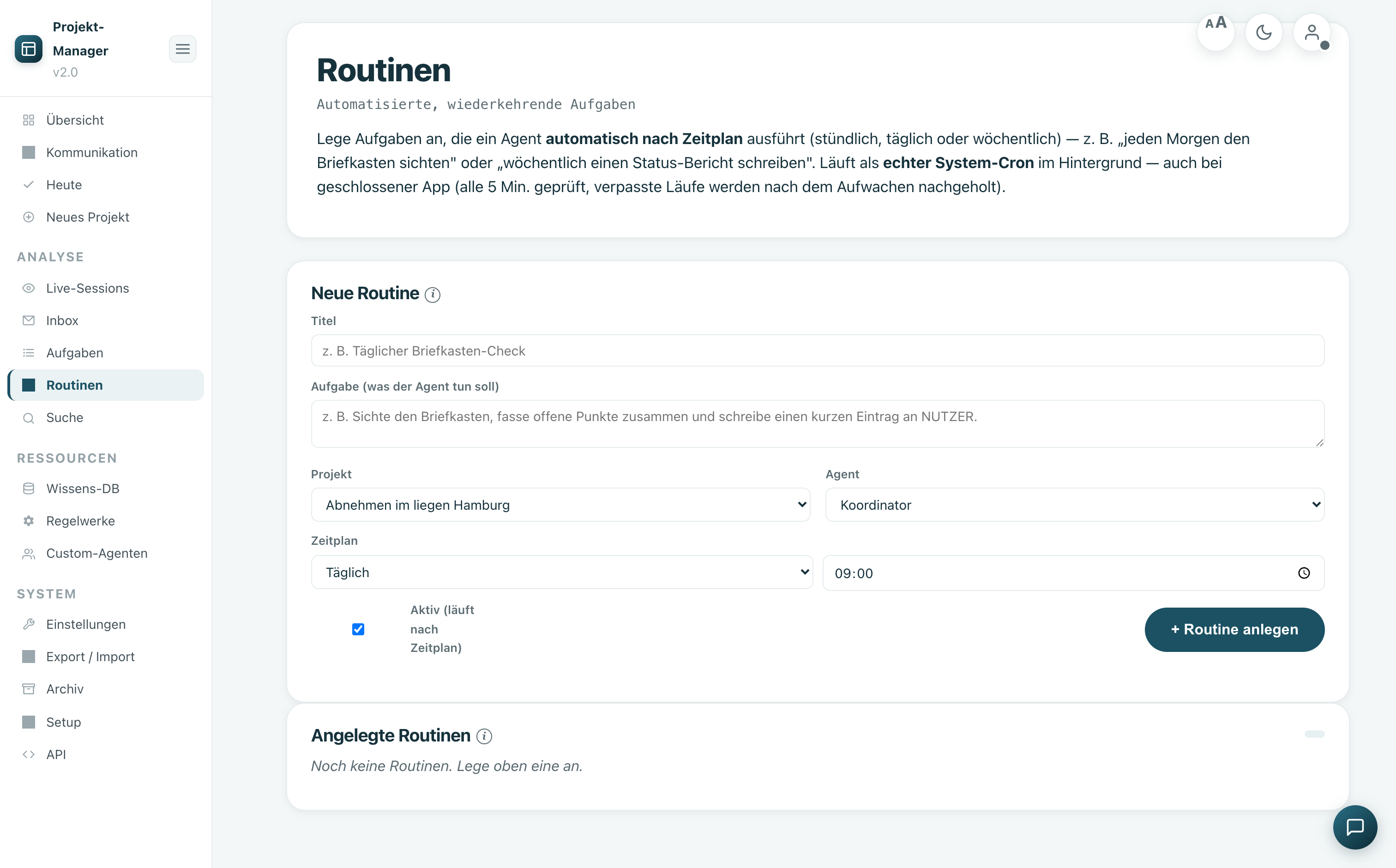The height and width of the screenshot is (868, 1396).
Task: Click the + Routine anlegen button
Action: point(1234,629)
